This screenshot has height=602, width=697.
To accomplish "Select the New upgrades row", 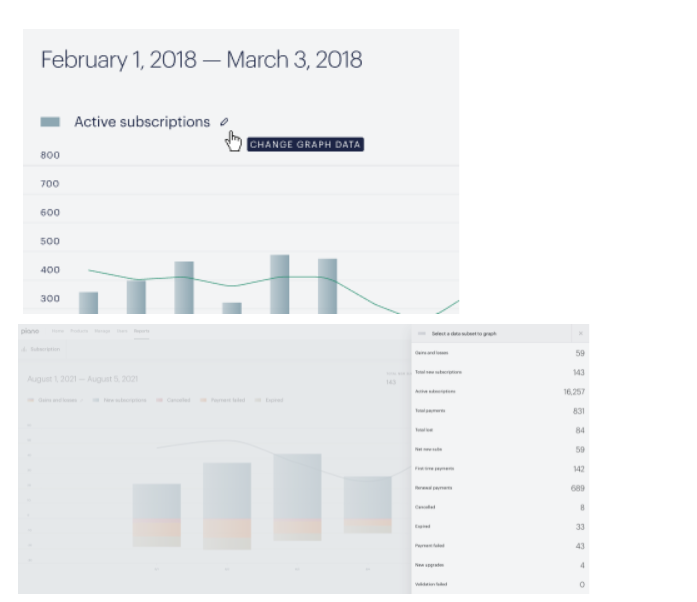I will coord(500,565).
